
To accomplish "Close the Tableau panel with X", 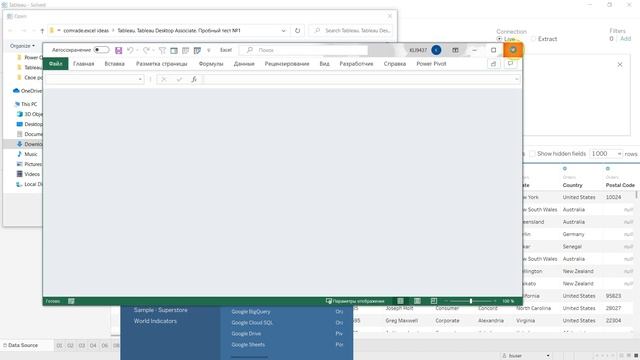I will pyautogui.click(x=620, y=64).
